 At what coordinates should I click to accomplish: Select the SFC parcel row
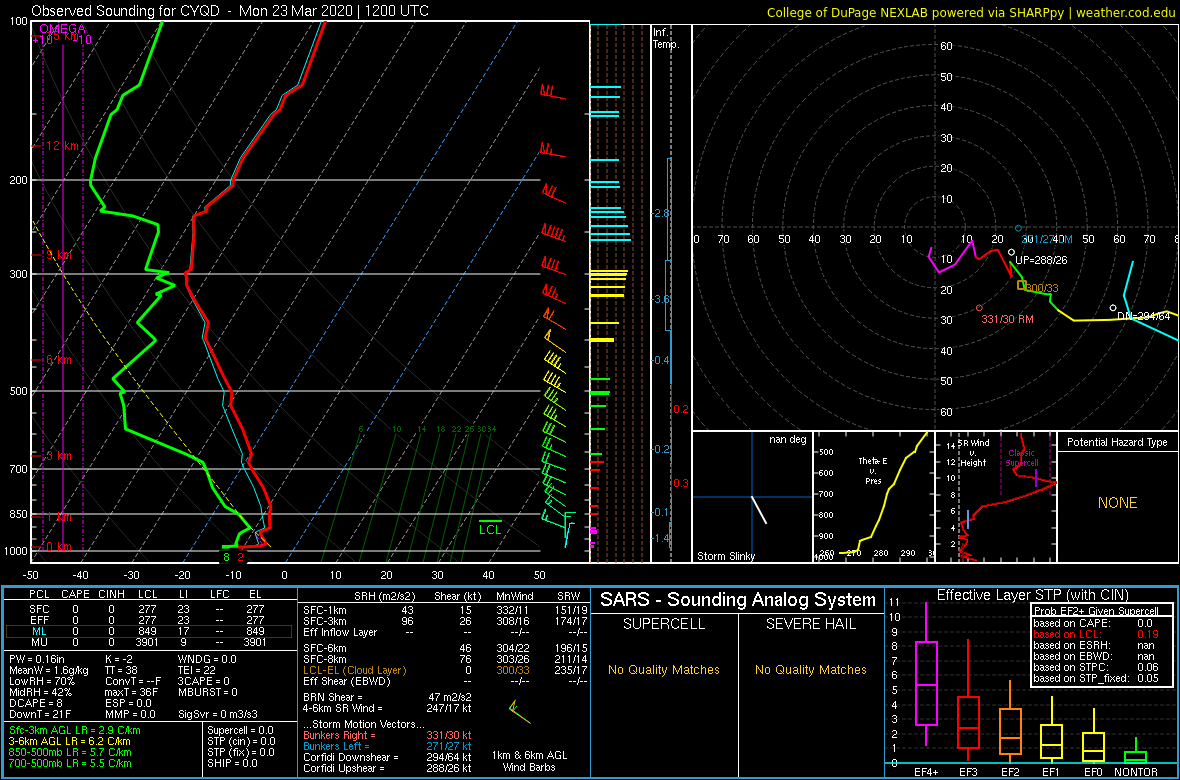tap(150, 608)
